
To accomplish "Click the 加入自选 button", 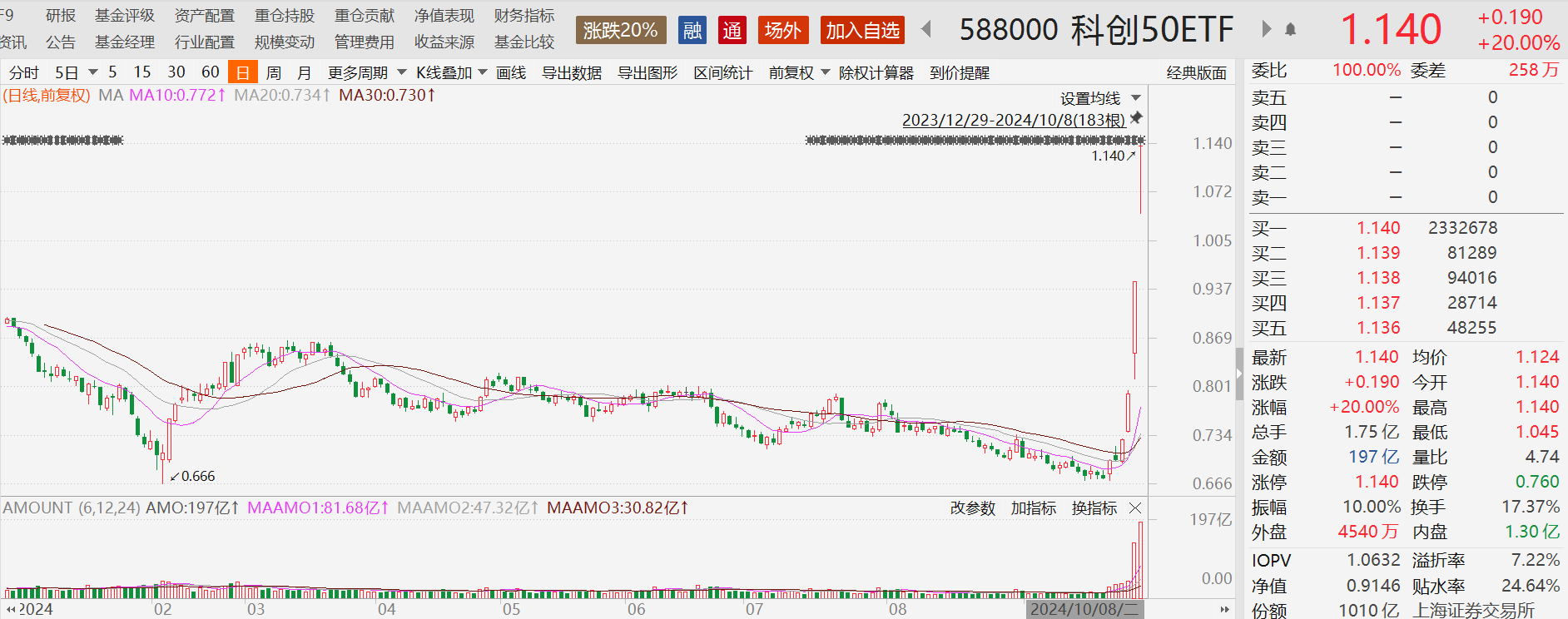I will click(862, 31).
